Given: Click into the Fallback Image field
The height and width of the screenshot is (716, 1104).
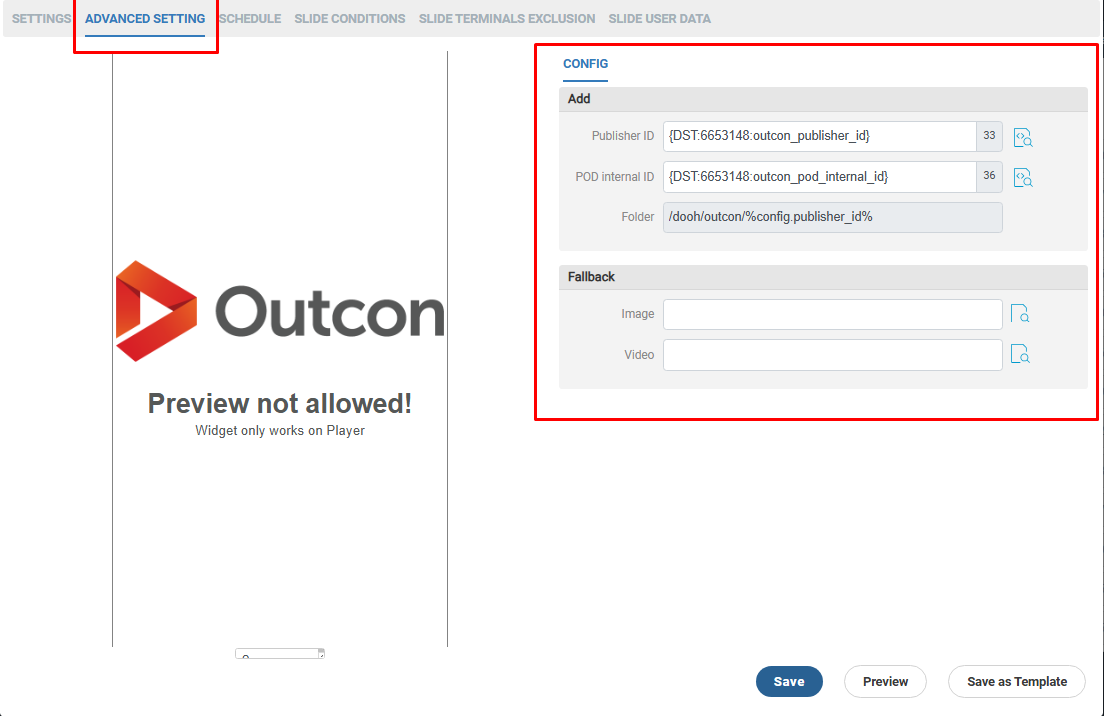Looking at the screenshot, I should [x=832, y=314].
